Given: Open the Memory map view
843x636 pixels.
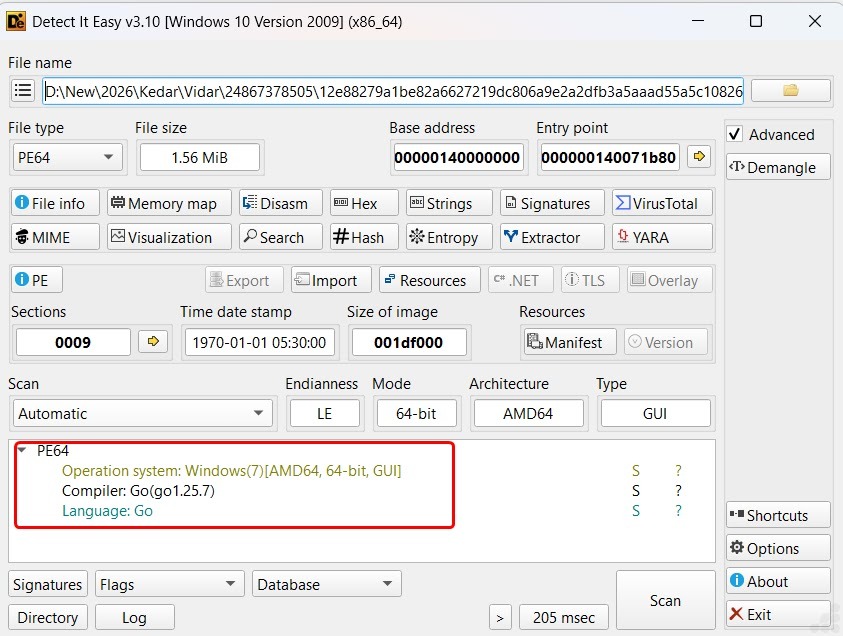Looking at the screenshot, I should point(169,203).
